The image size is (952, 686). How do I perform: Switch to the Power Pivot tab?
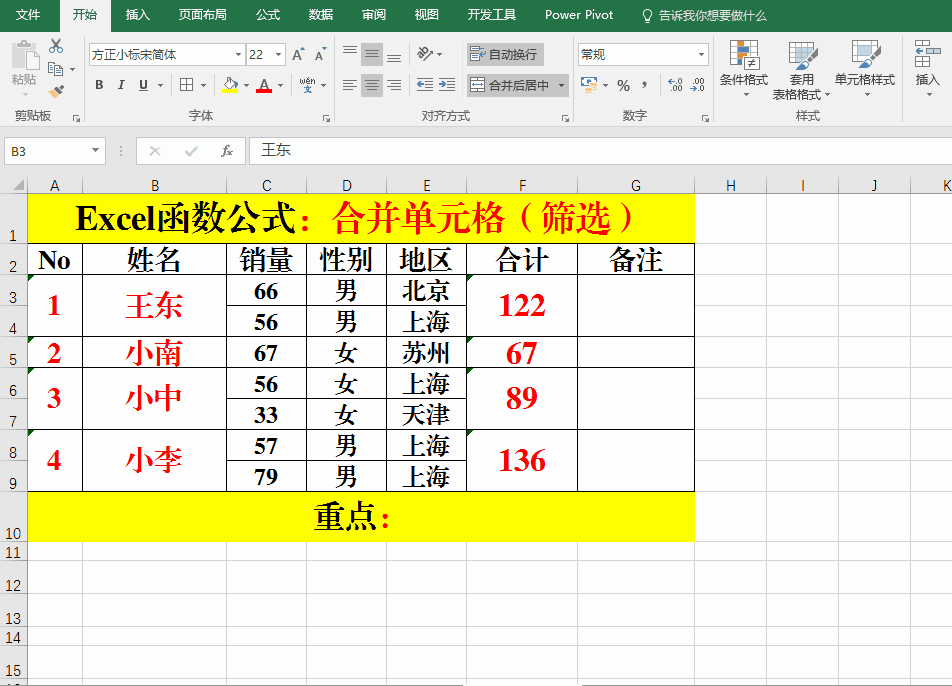[x=579, y=15]
